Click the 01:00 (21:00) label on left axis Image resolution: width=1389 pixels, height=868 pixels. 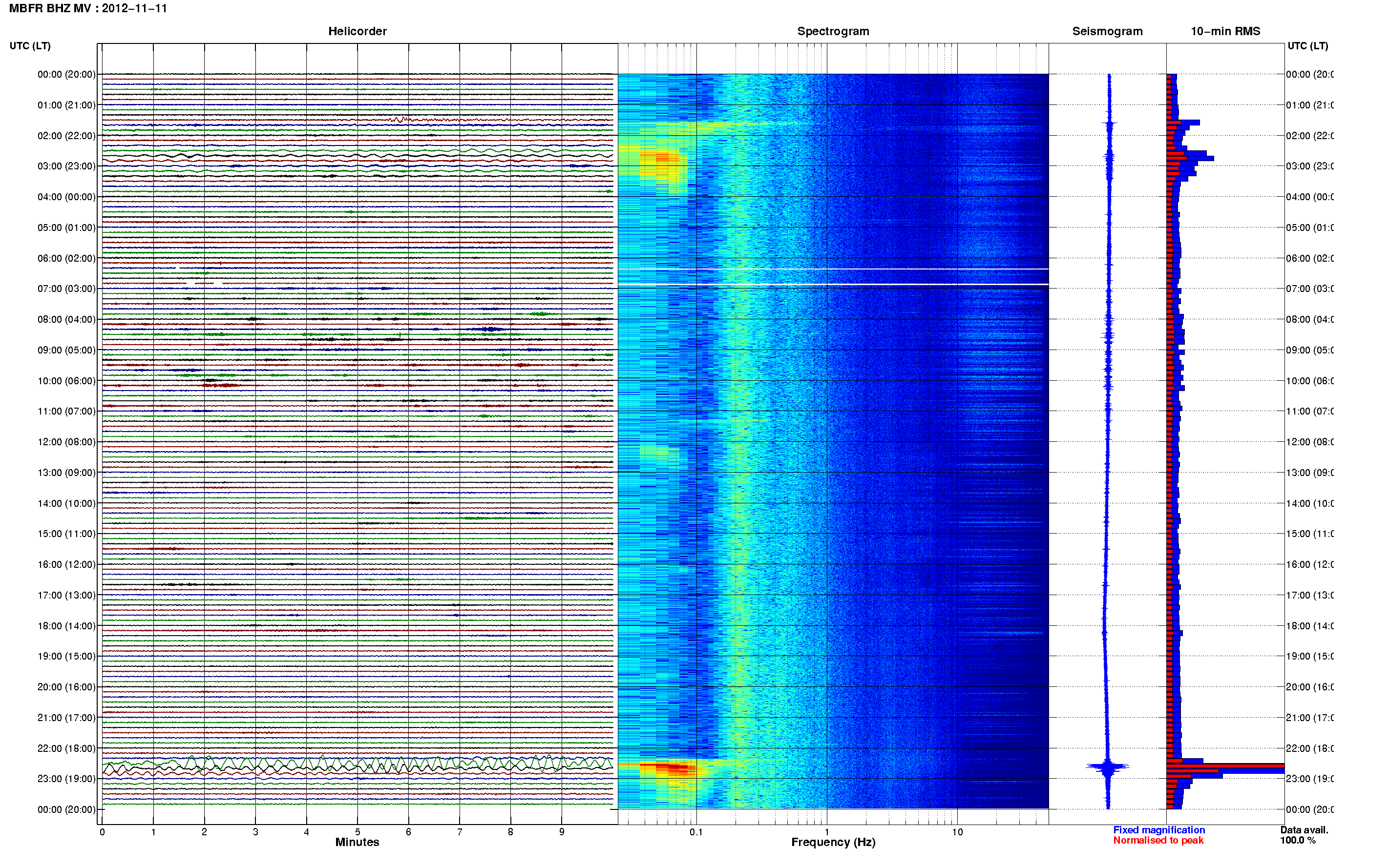[66, 105]
